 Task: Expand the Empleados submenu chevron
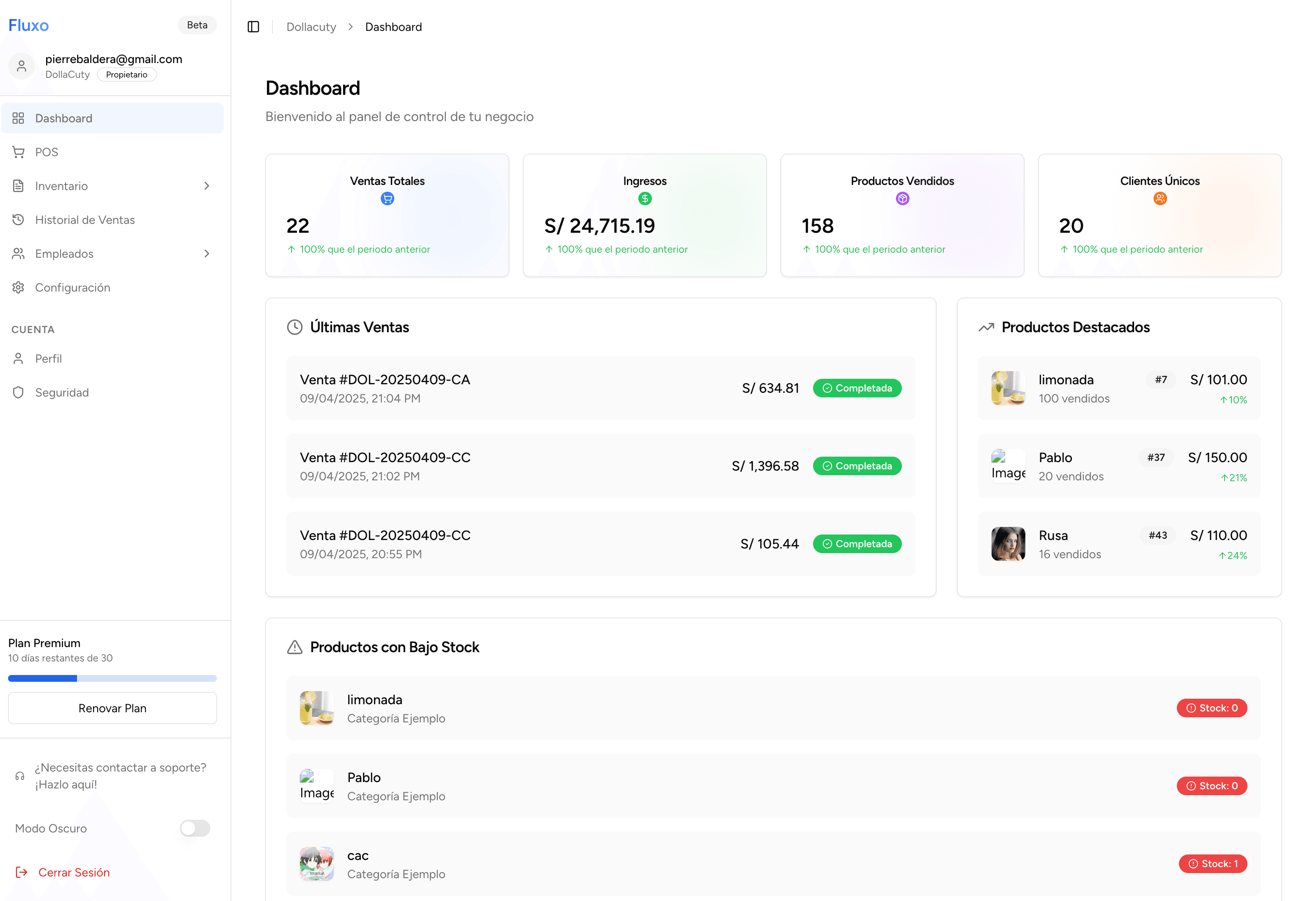pyautogui.click(x=207, y=253)
